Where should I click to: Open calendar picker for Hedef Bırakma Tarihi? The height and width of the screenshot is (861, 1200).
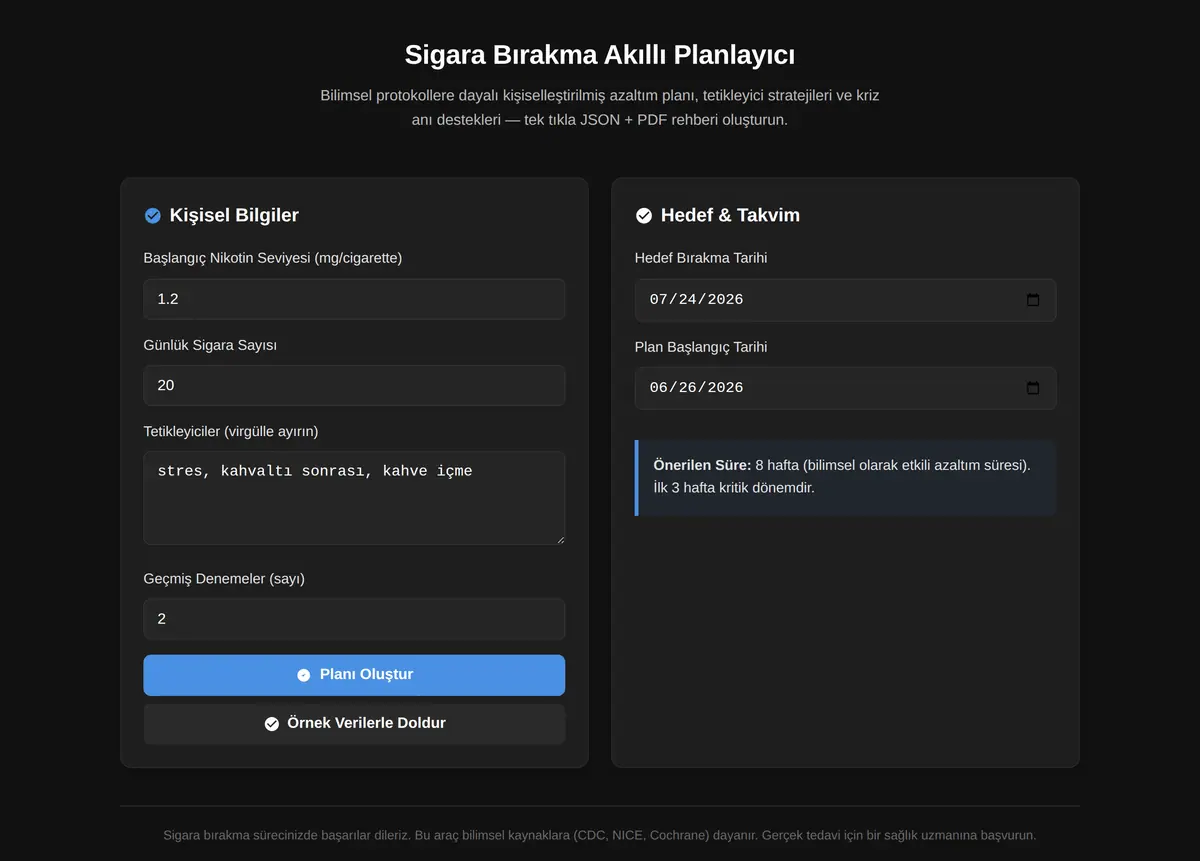(x=1033, y=300)
